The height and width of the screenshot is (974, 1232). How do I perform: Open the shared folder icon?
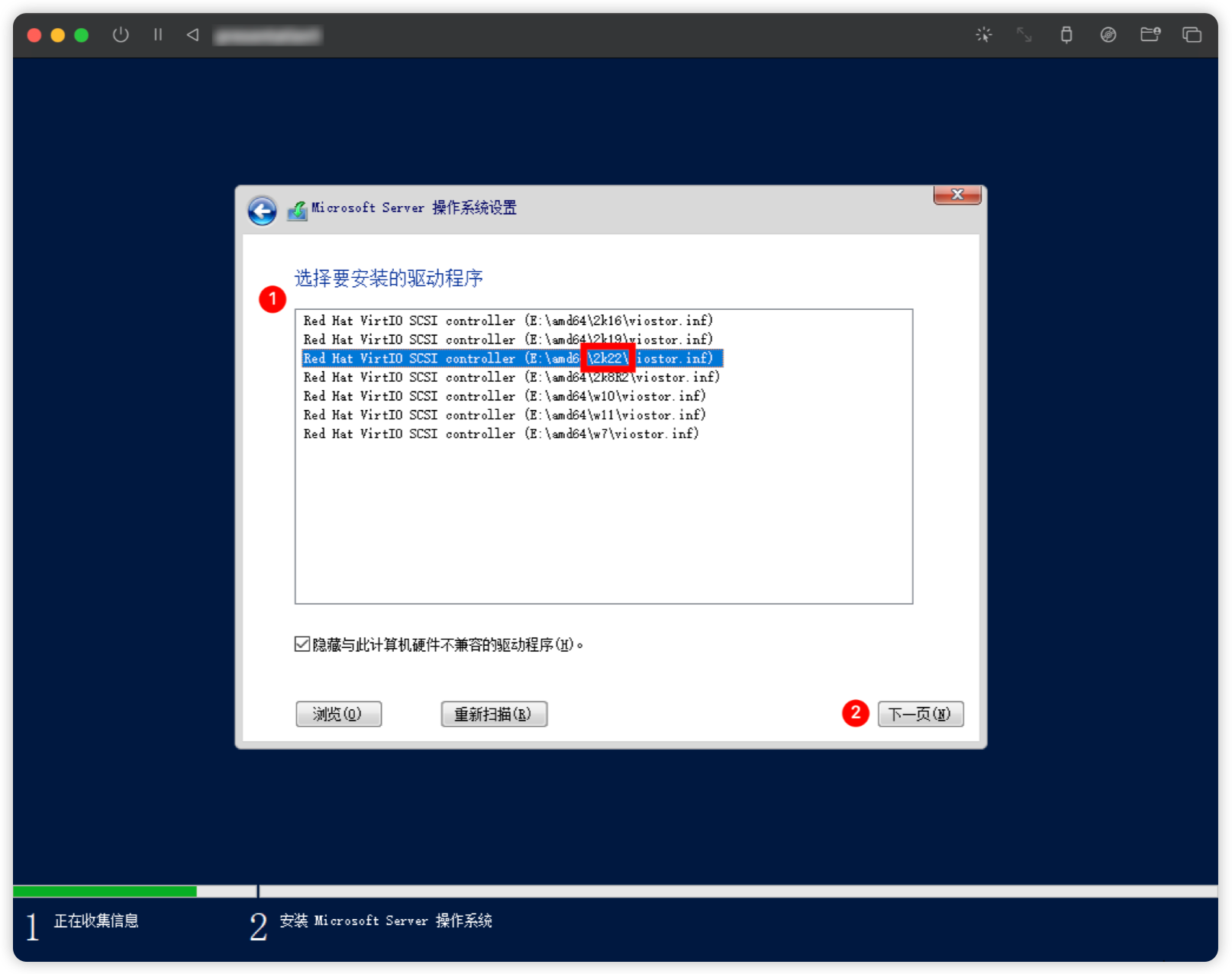point(1150,34)
